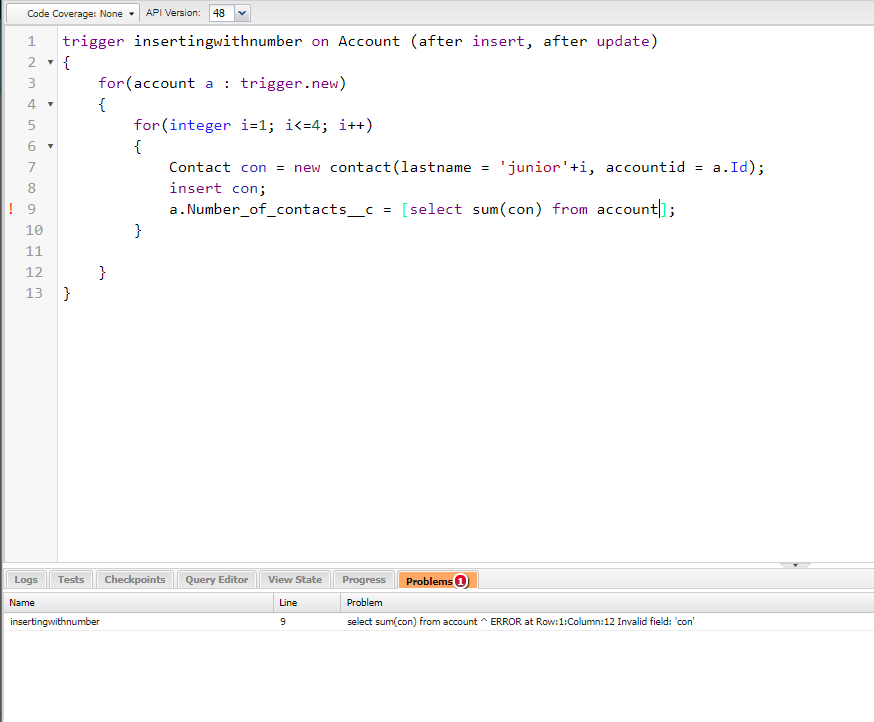The width and height of the screenshot is (874, 722).
Task: Show the View State tab
Action: (x=295, y=580)
